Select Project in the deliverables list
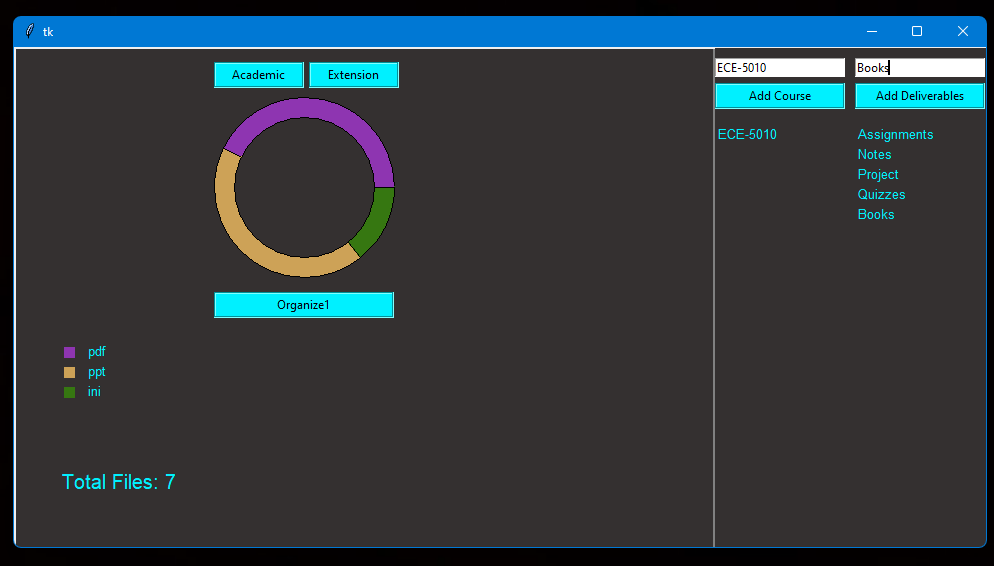This screenshot has width=994, height=566. tap(878, 175)
